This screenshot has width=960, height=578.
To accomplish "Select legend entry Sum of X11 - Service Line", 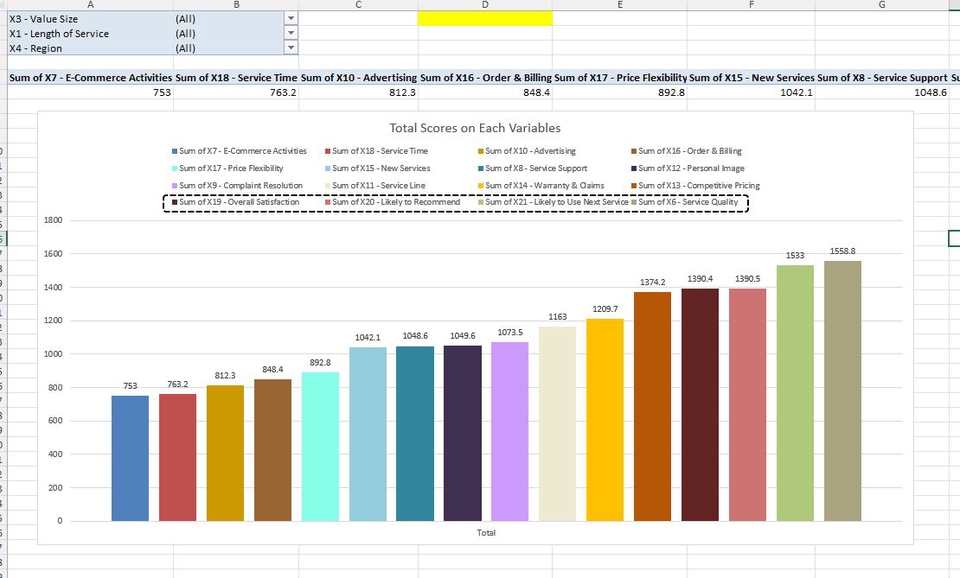I will 375,185.
